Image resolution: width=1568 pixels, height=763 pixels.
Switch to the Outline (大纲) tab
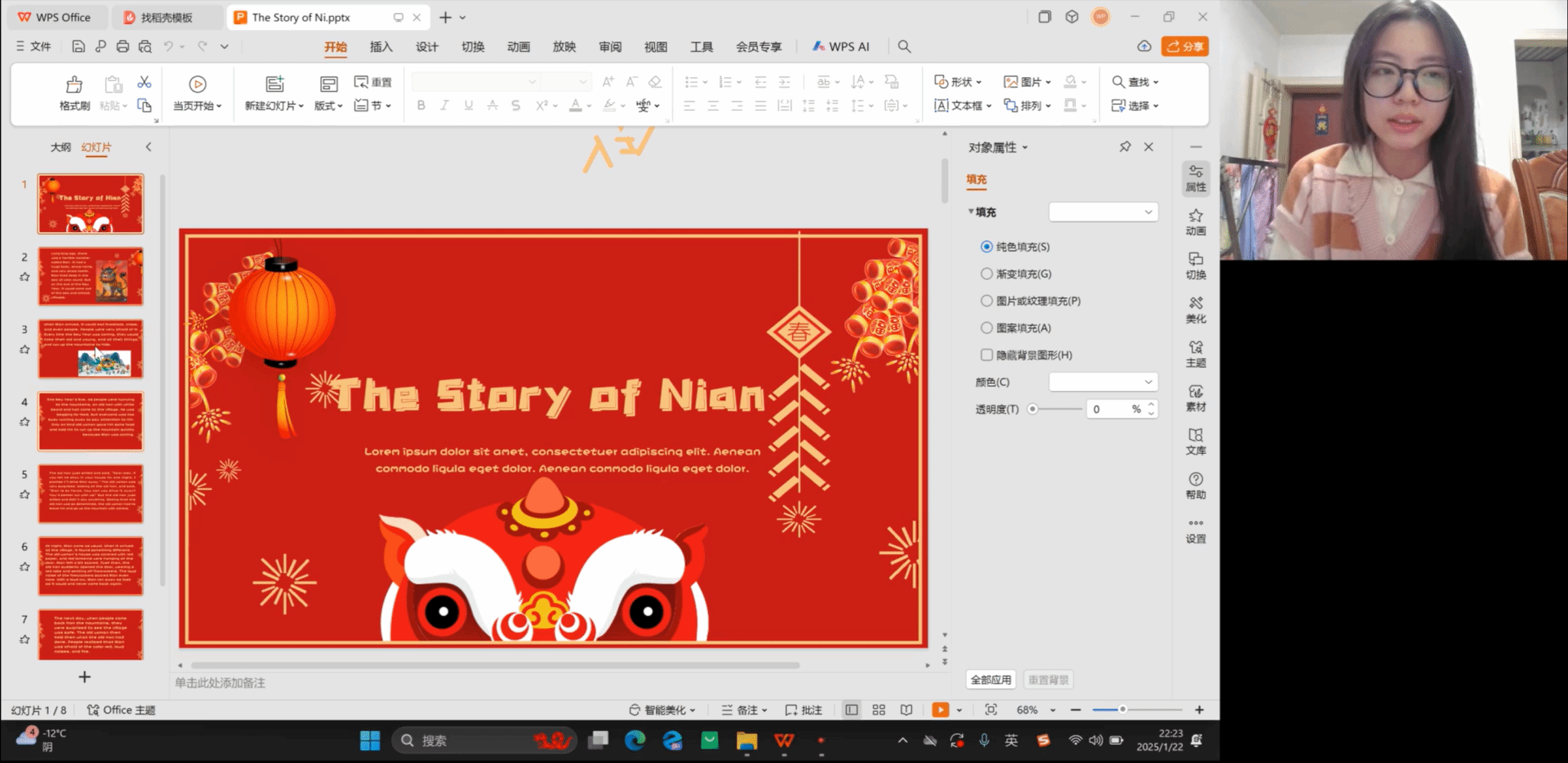60,147
